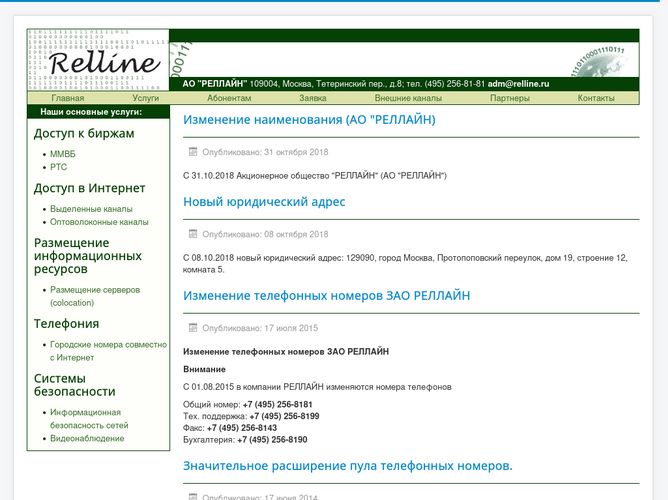668x500 pixels.
Task: Click the Системы безопасности heading
Action: coord(75,385)
